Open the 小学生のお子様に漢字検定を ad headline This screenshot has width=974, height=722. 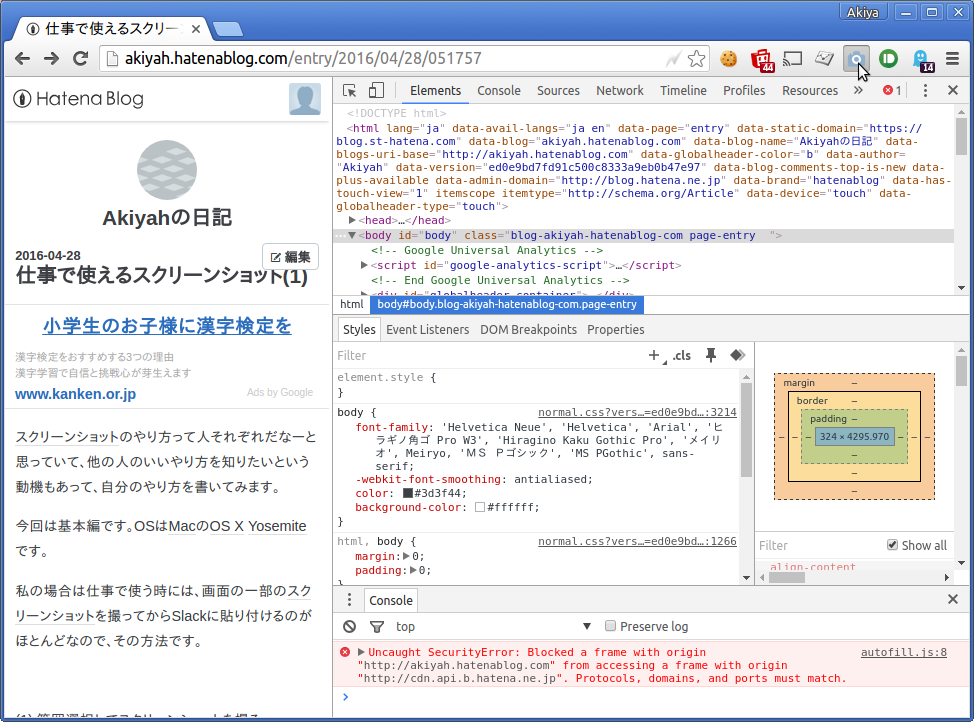coord(167,326)
